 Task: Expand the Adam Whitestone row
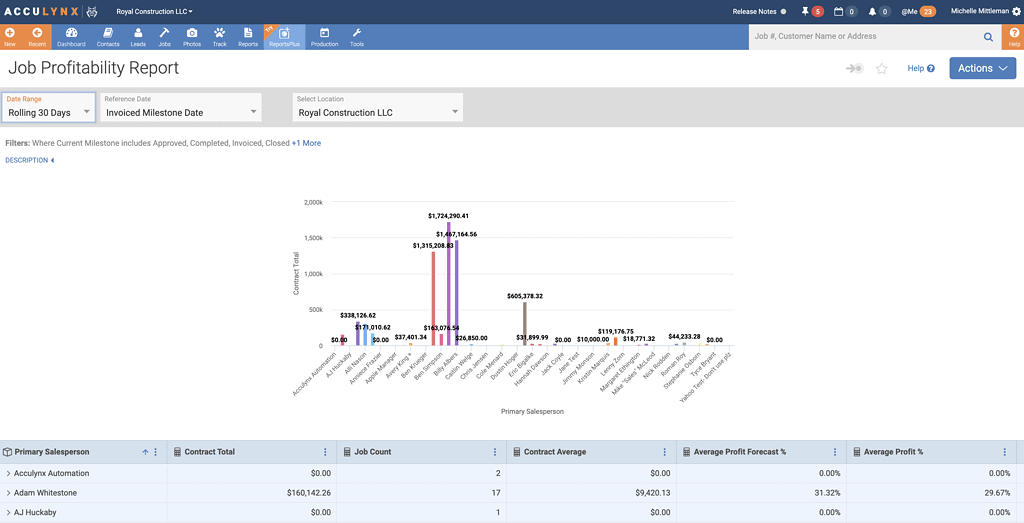point(9,493)
